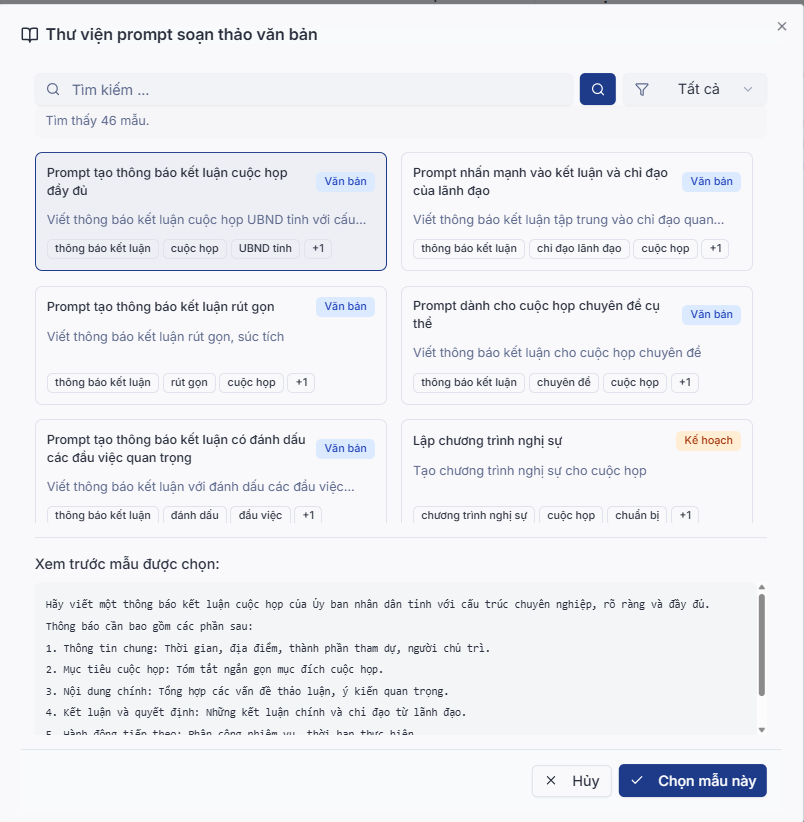Close the prompt library dialog
Screen dimensions: 804x822
782,27
